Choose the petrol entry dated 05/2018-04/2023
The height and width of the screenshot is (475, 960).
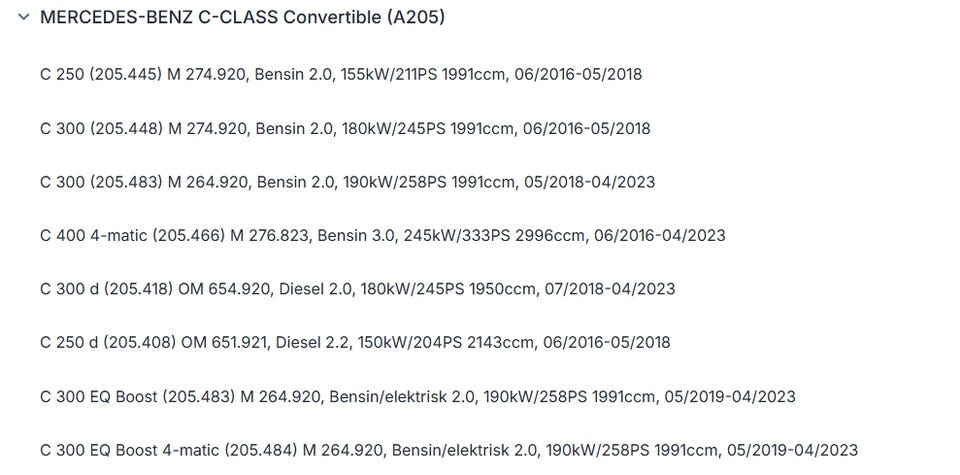point(348,182)
